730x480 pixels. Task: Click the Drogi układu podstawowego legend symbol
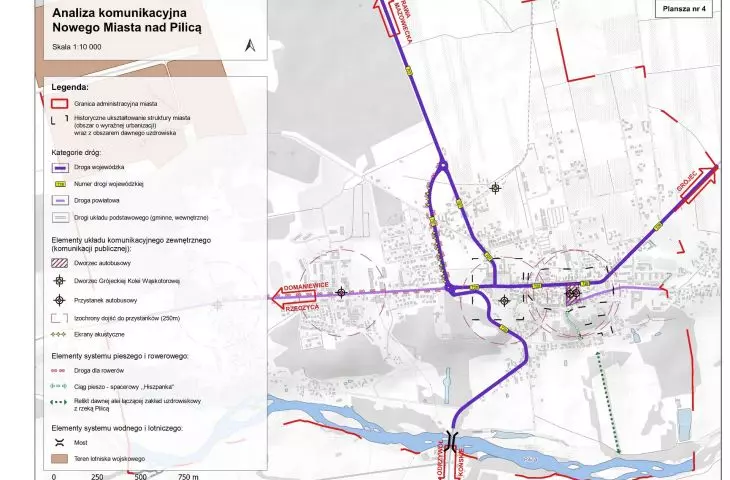pyautogui.click(x=60, y=217)
